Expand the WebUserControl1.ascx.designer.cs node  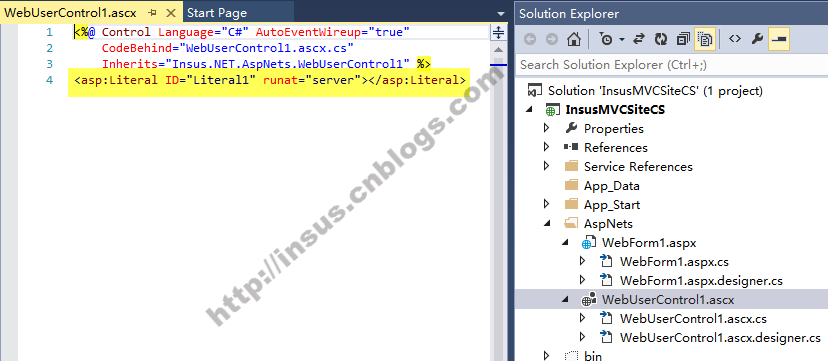pos(583,337)
